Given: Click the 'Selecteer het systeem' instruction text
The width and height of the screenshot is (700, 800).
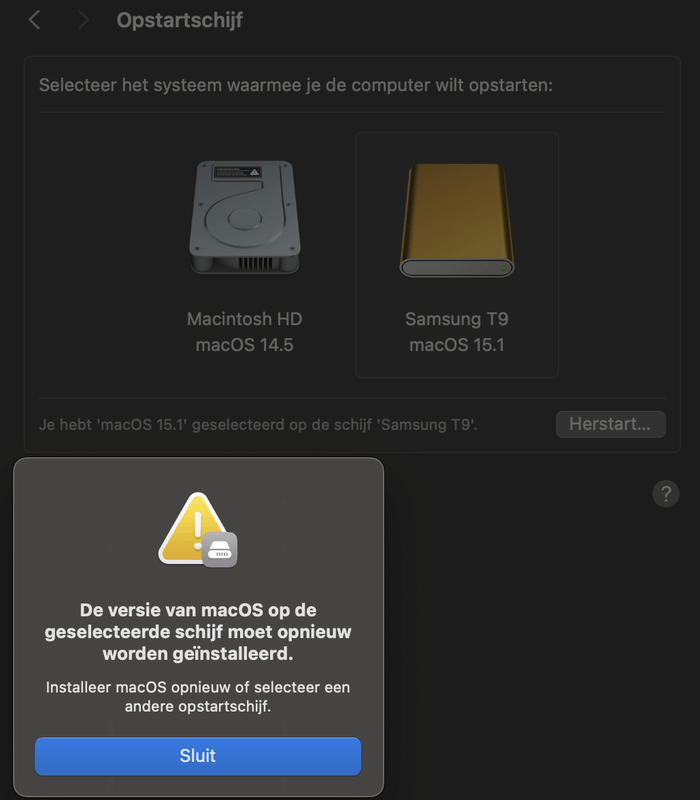Looking at the screenshot, I should coord(295,85).
